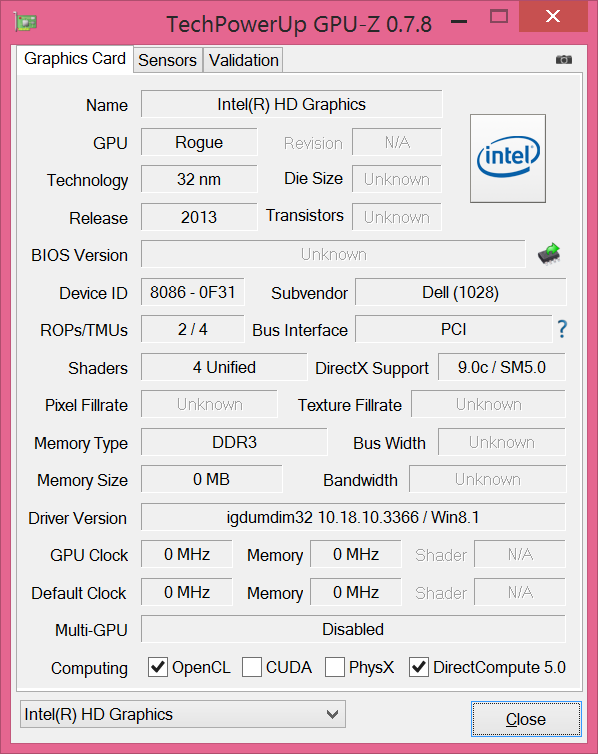
Task: Open the Intel(R) HD Graphics GPU dropdown
Action: click(183, 714)
